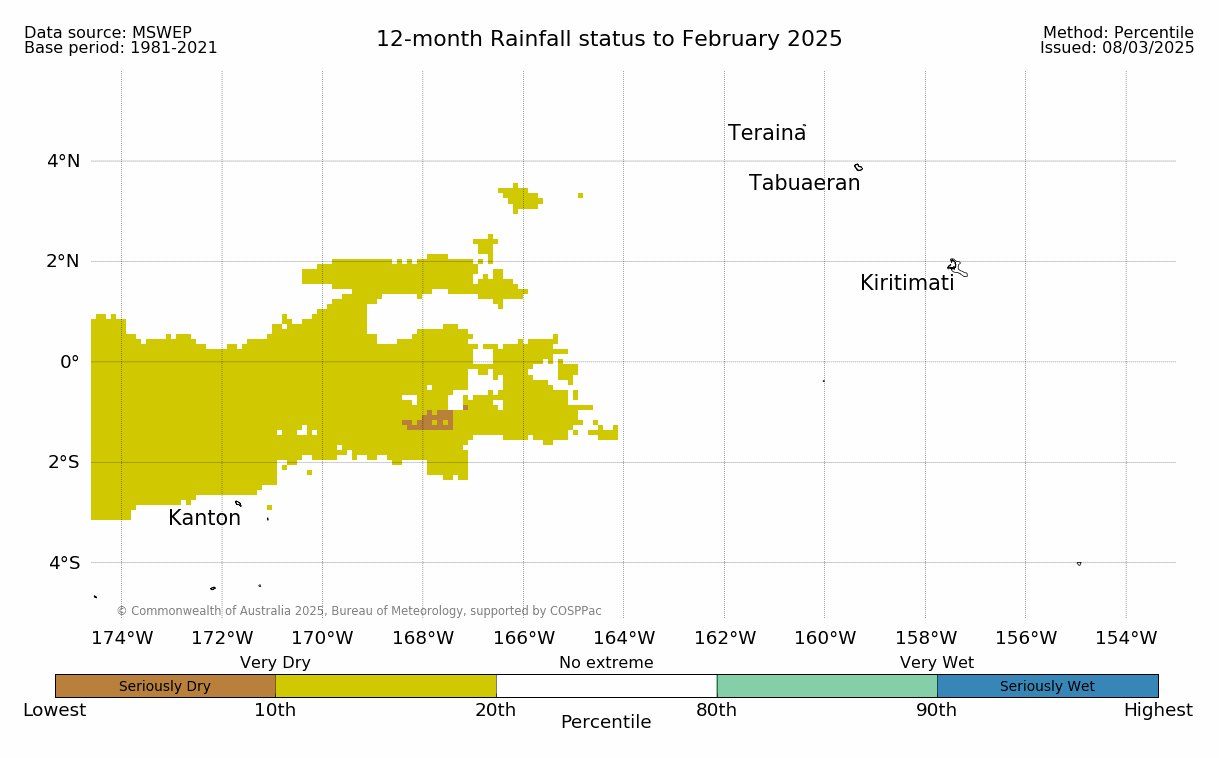Click the 0° equator latitude label

(70, 362)
